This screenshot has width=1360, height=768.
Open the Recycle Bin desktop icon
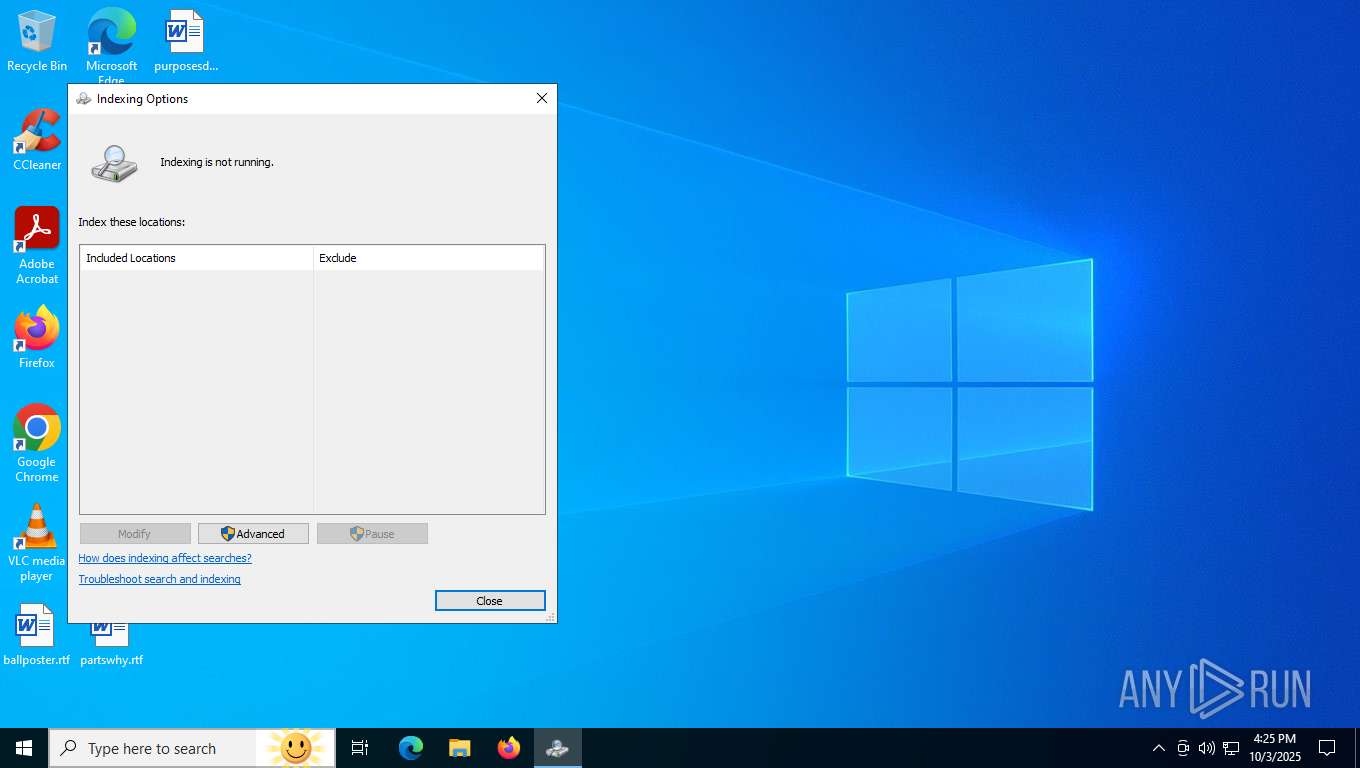[37, 41]
